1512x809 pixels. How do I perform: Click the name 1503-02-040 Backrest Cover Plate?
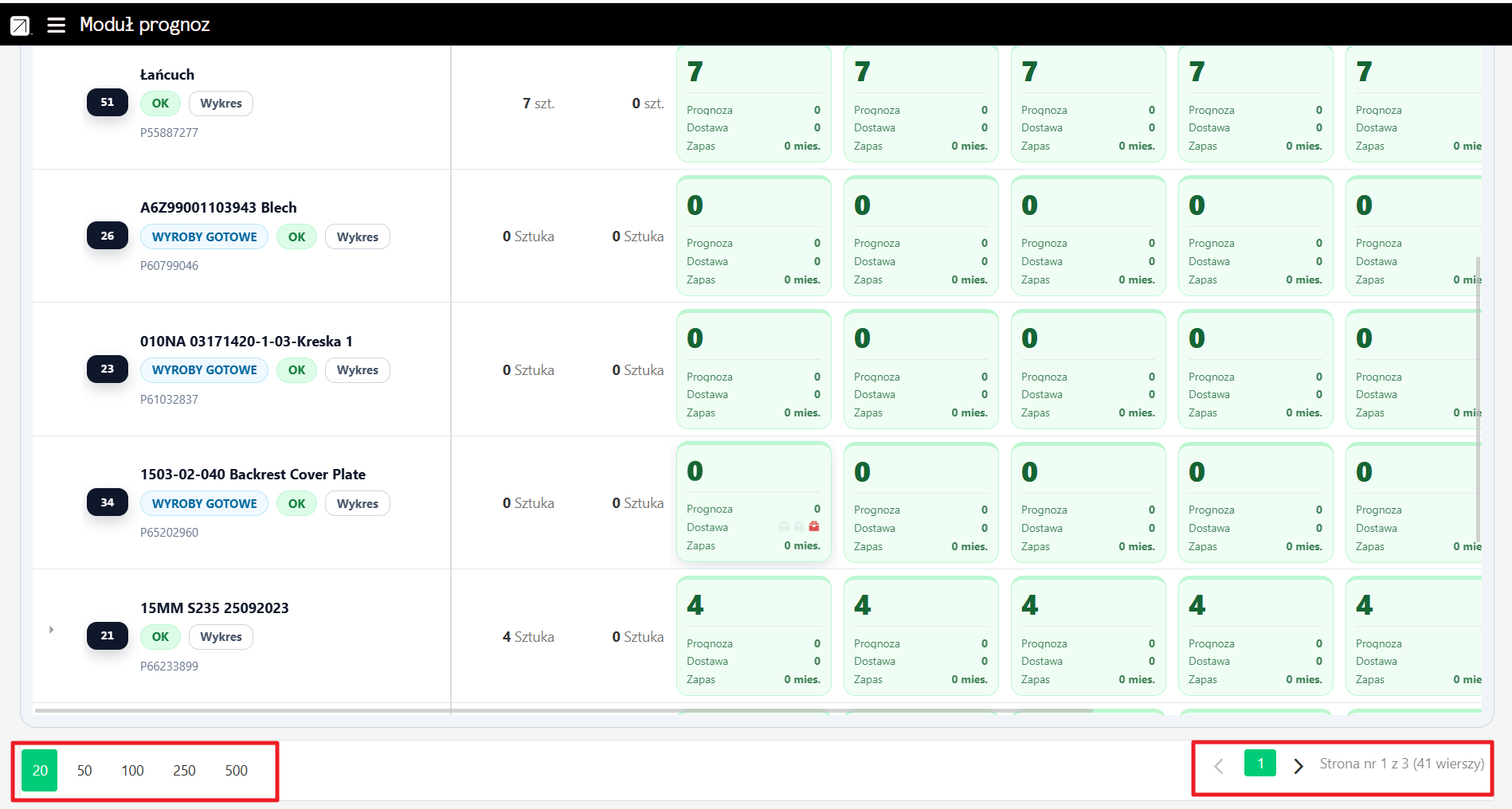point(253,475)
